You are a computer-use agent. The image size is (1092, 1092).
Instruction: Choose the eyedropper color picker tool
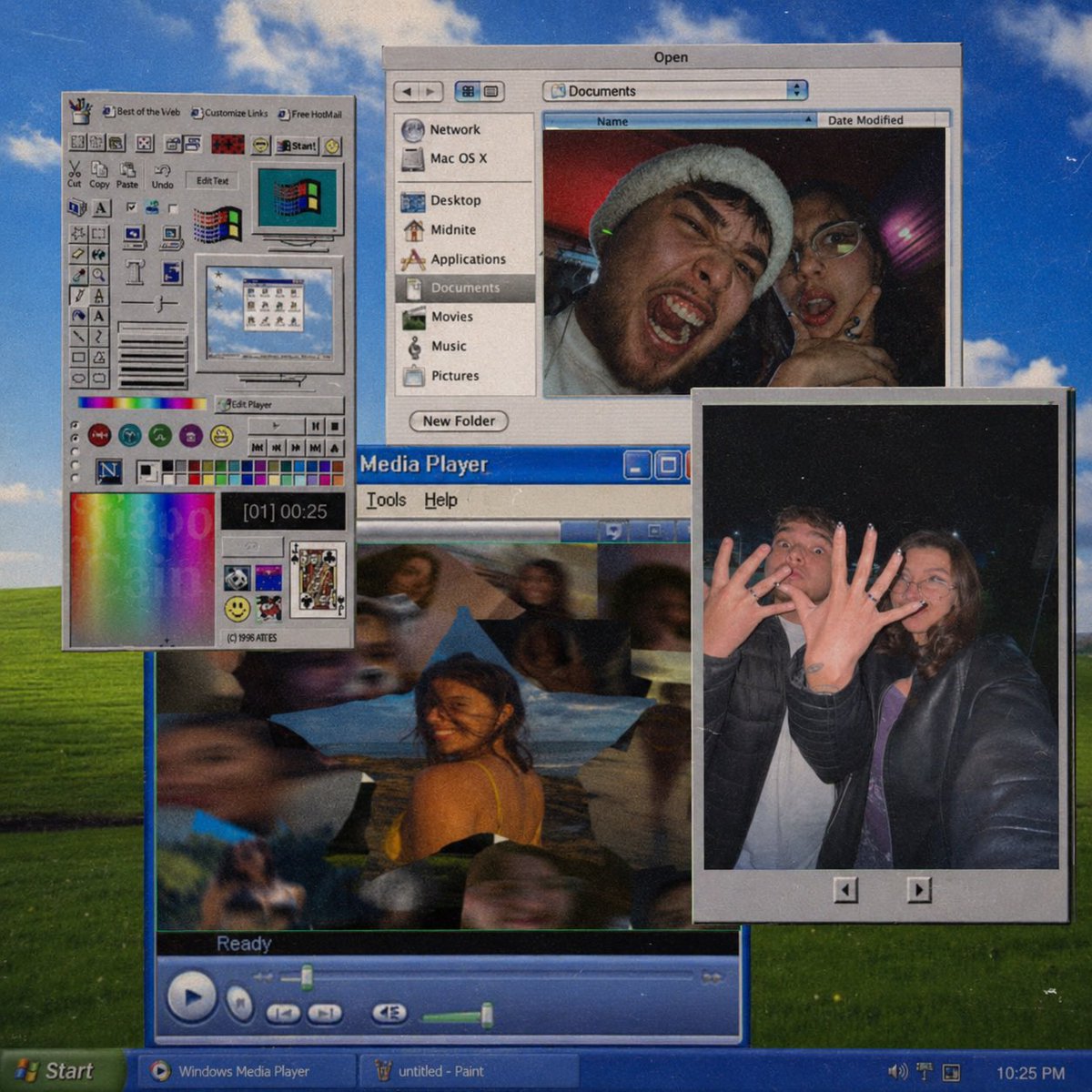click(x=78, y=275)
